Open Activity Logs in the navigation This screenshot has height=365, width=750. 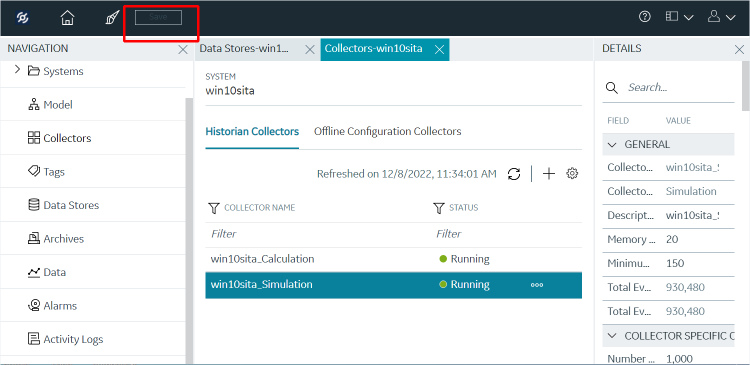pyautogui.click(x=66, y=339)
